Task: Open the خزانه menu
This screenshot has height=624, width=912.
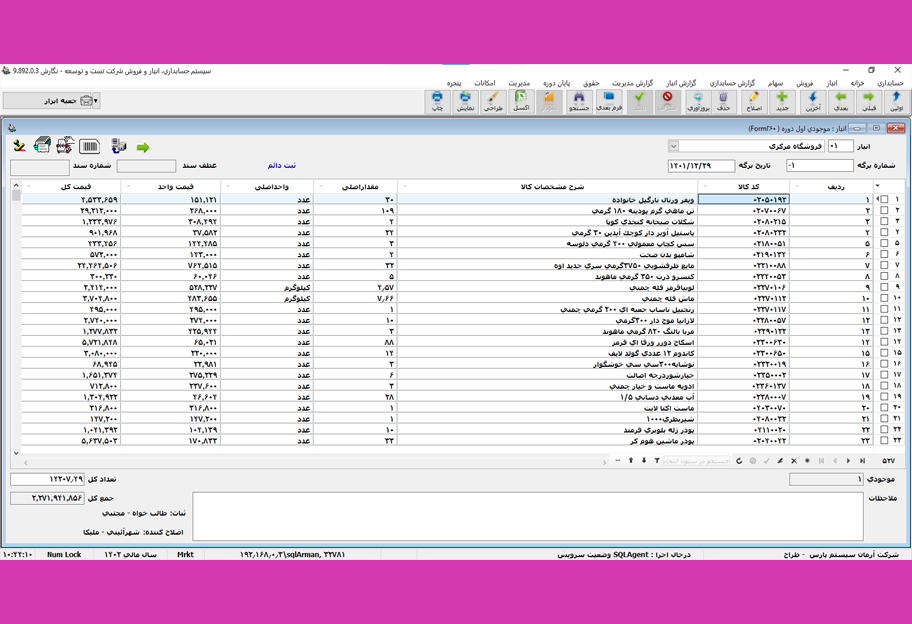Action: [x=857, y=83]
